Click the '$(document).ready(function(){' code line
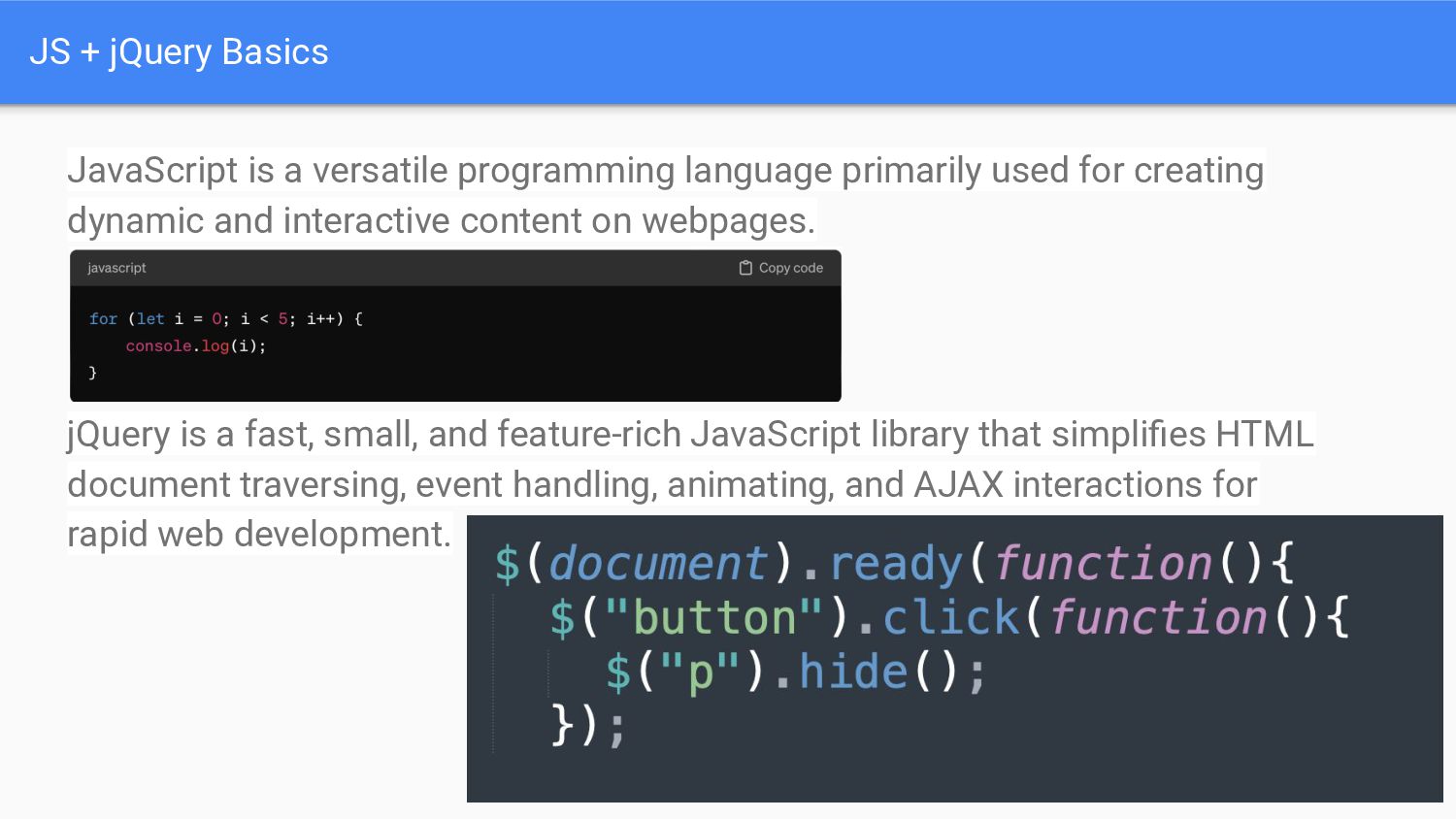 coord(894,563)
